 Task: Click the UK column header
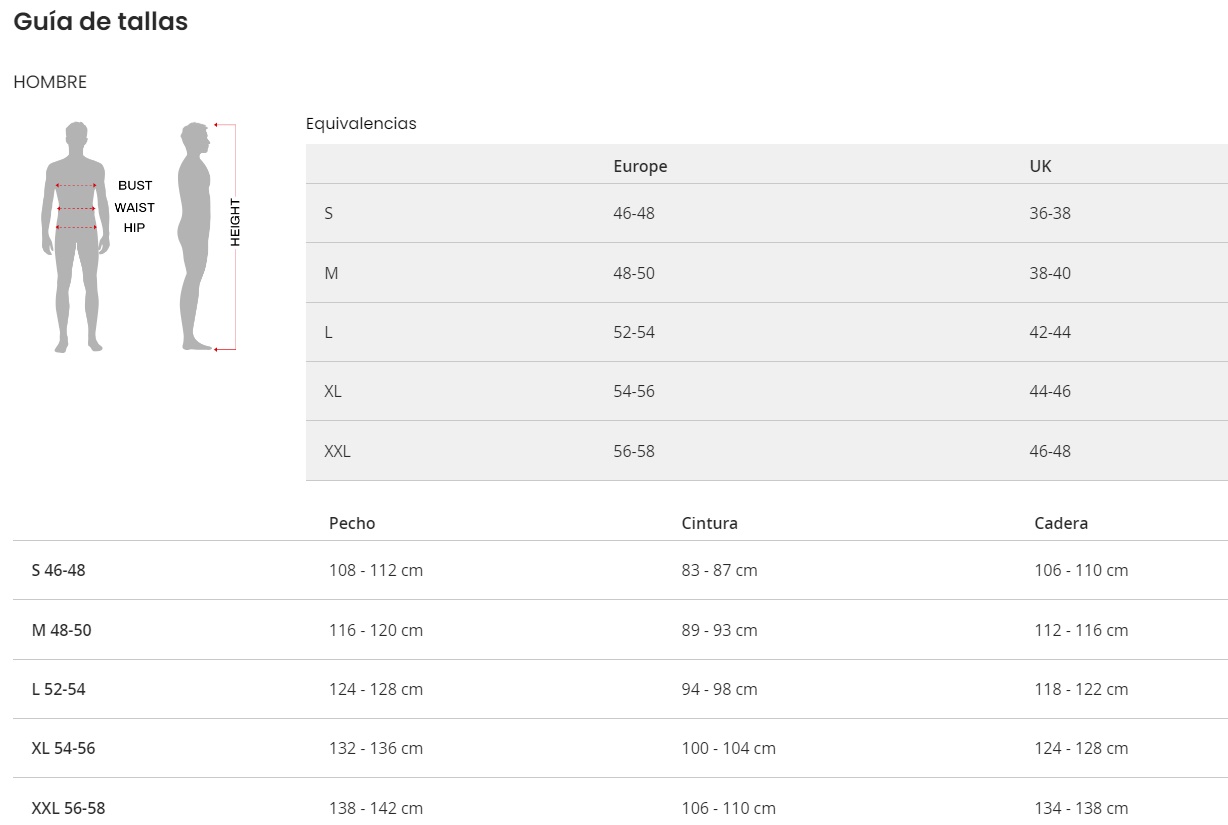[x=1040, y=166]
